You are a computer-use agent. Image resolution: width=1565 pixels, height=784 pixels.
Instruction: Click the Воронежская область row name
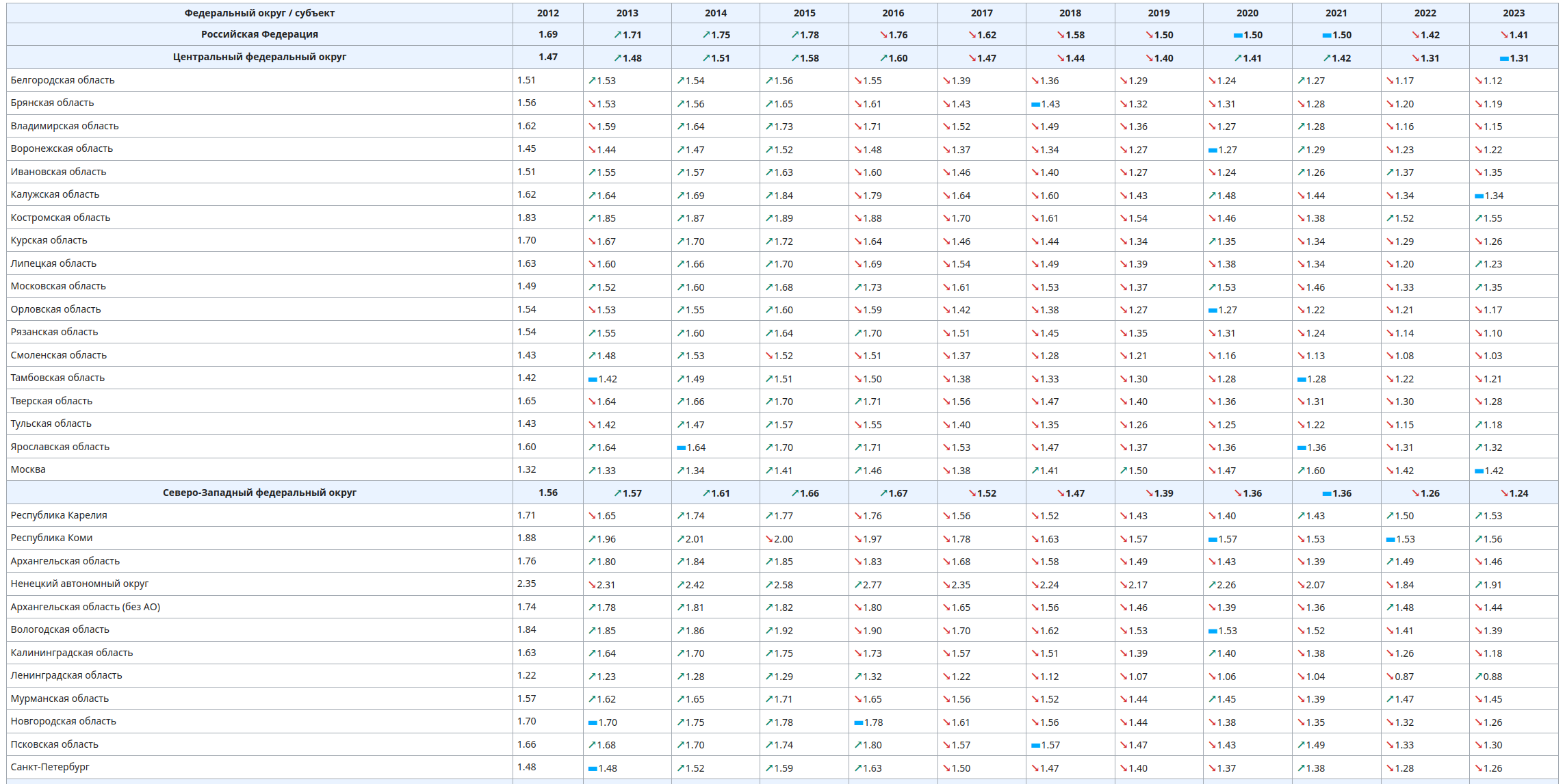click(62, 148)
